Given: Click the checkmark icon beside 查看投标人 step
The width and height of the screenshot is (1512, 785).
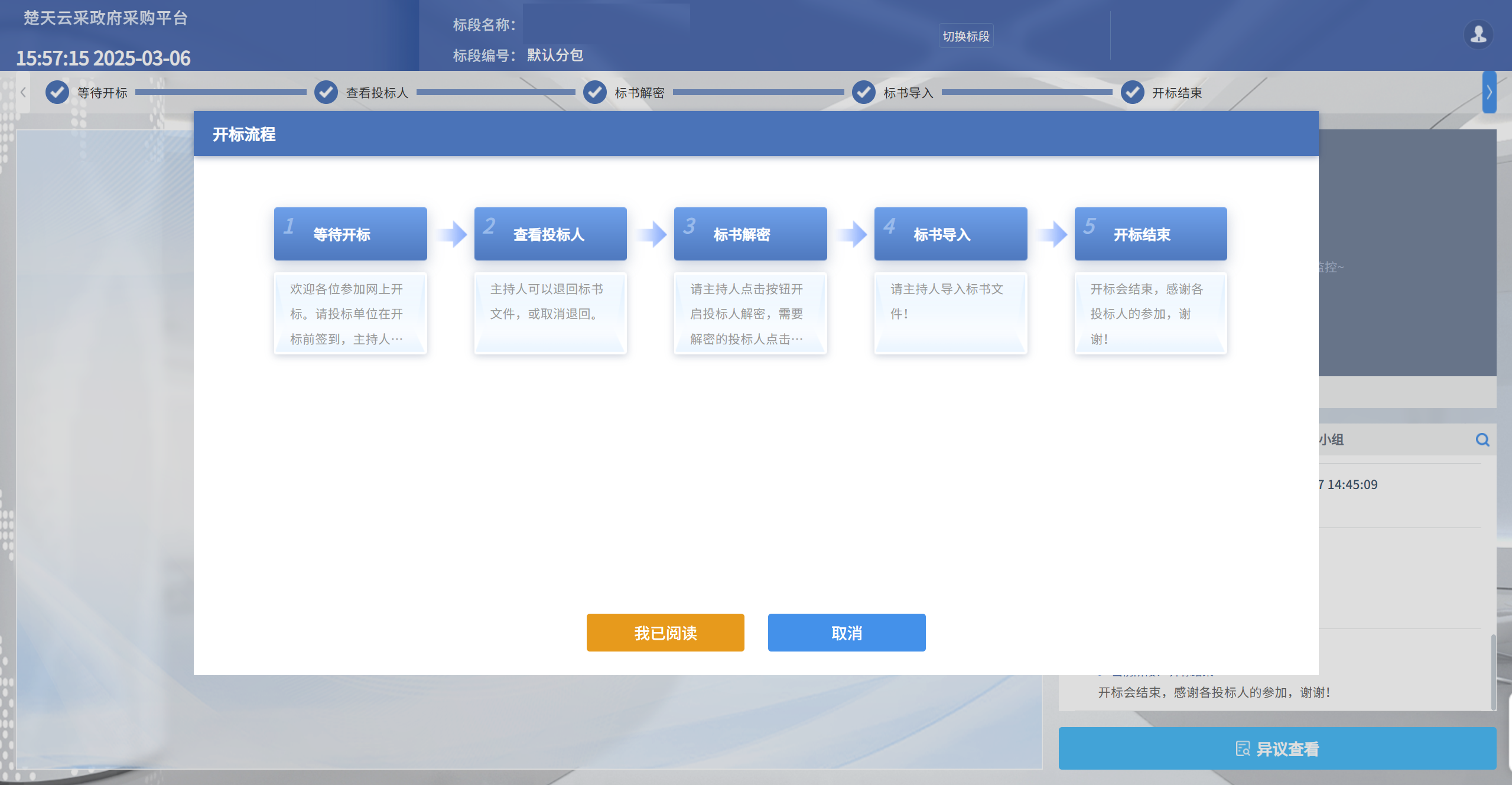Looking at the screenshot, I should (x=326, y=92).
